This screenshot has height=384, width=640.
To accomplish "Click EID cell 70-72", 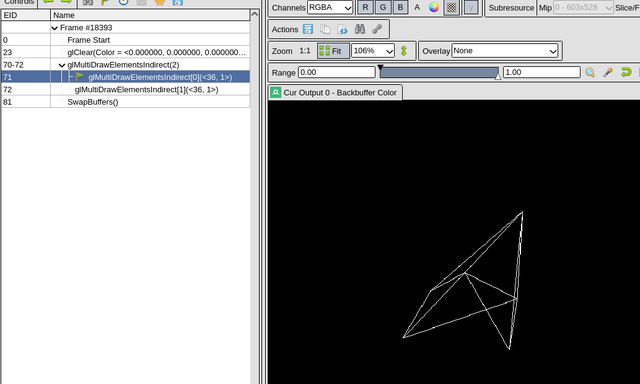I will (26, 65).
